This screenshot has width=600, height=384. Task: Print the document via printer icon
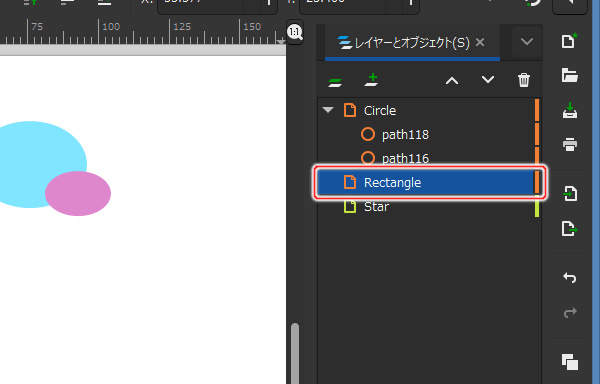pyautogui.click(x=570, y=145)
